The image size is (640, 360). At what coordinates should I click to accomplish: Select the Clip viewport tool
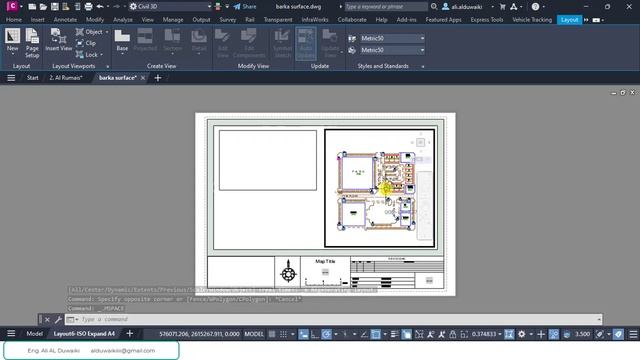click(x=86, y=43)
